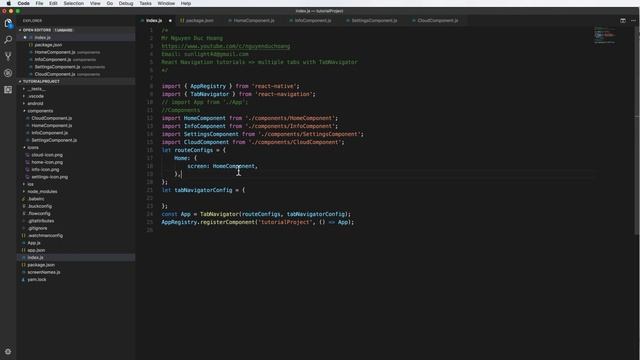640x360 pixels.
Task: Expand the ios folder
Action: [x=24, y=184]
